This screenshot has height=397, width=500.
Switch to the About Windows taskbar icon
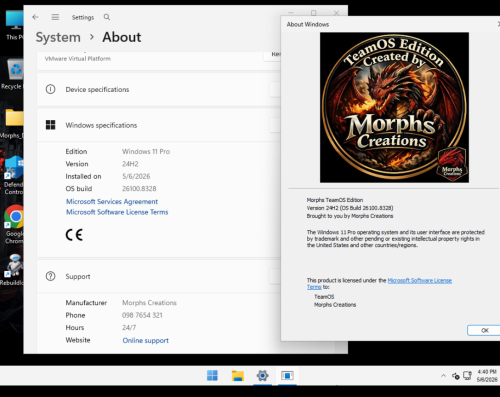click(287, 376)
